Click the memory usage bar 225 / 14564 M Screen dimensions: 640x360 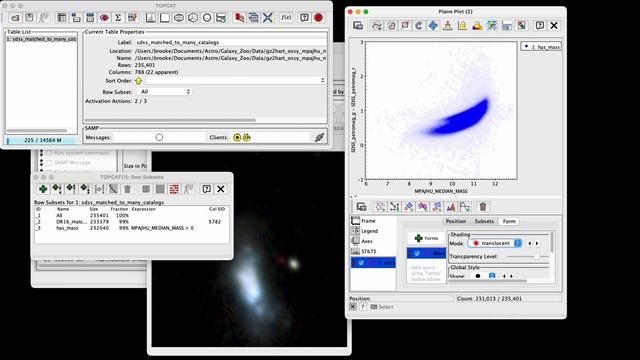[41, 140]
